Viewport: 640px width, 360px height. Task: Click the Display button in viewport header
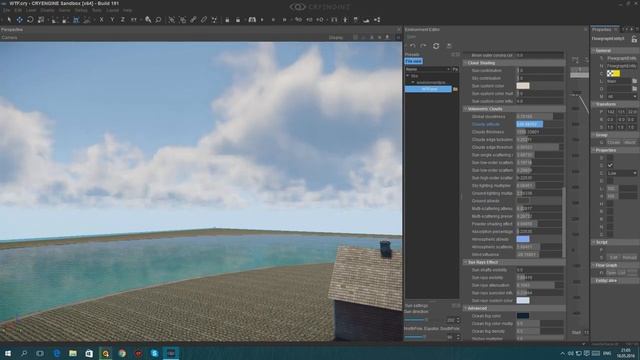(x=336, y=37)
